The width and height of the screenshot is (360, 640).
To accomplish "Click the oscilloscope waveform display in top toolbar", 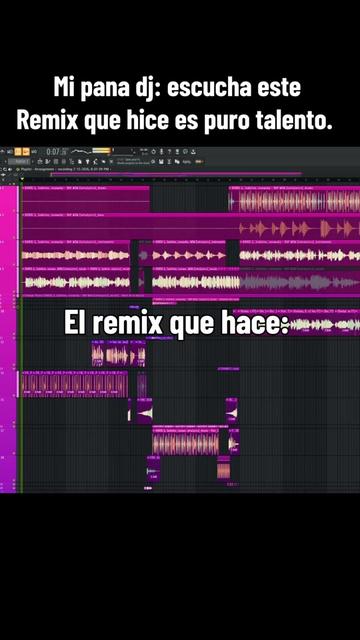I will (x=81, y=151).
